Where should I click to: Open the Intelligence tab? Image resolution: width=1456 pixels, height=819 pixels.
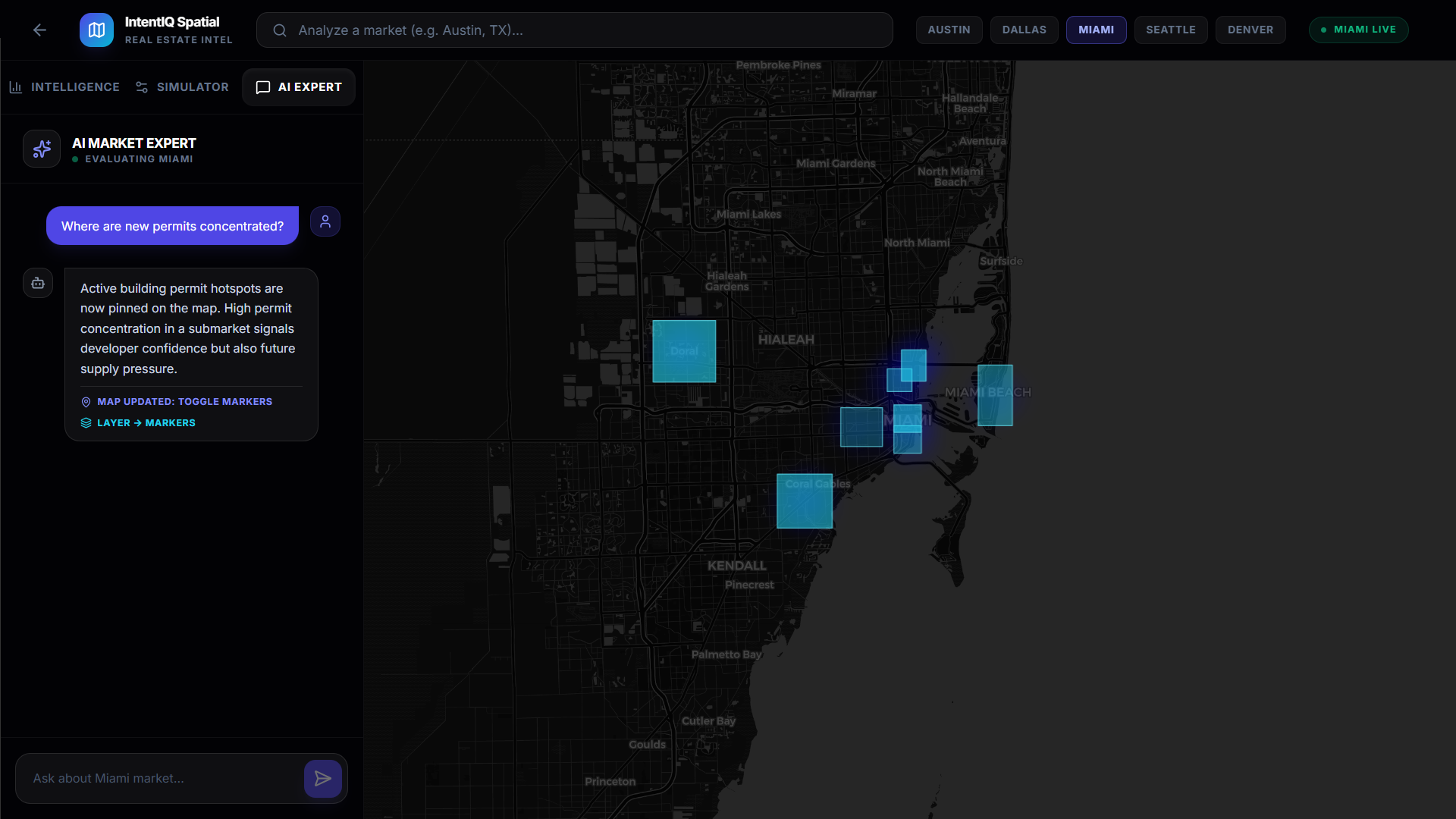(x=64, y=87)
